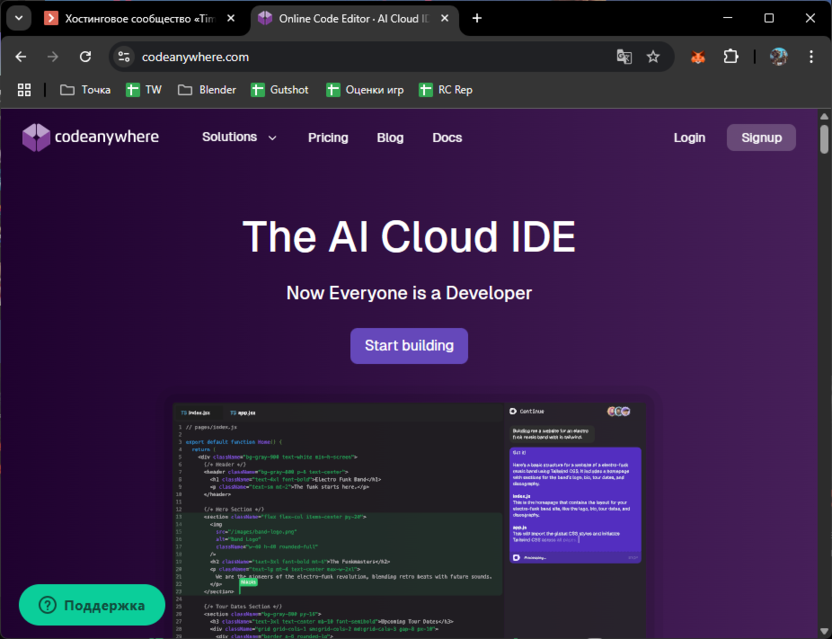Click the Chrome profile avatar
Viewport: 832px width, 639px height.
click(778, 57)
